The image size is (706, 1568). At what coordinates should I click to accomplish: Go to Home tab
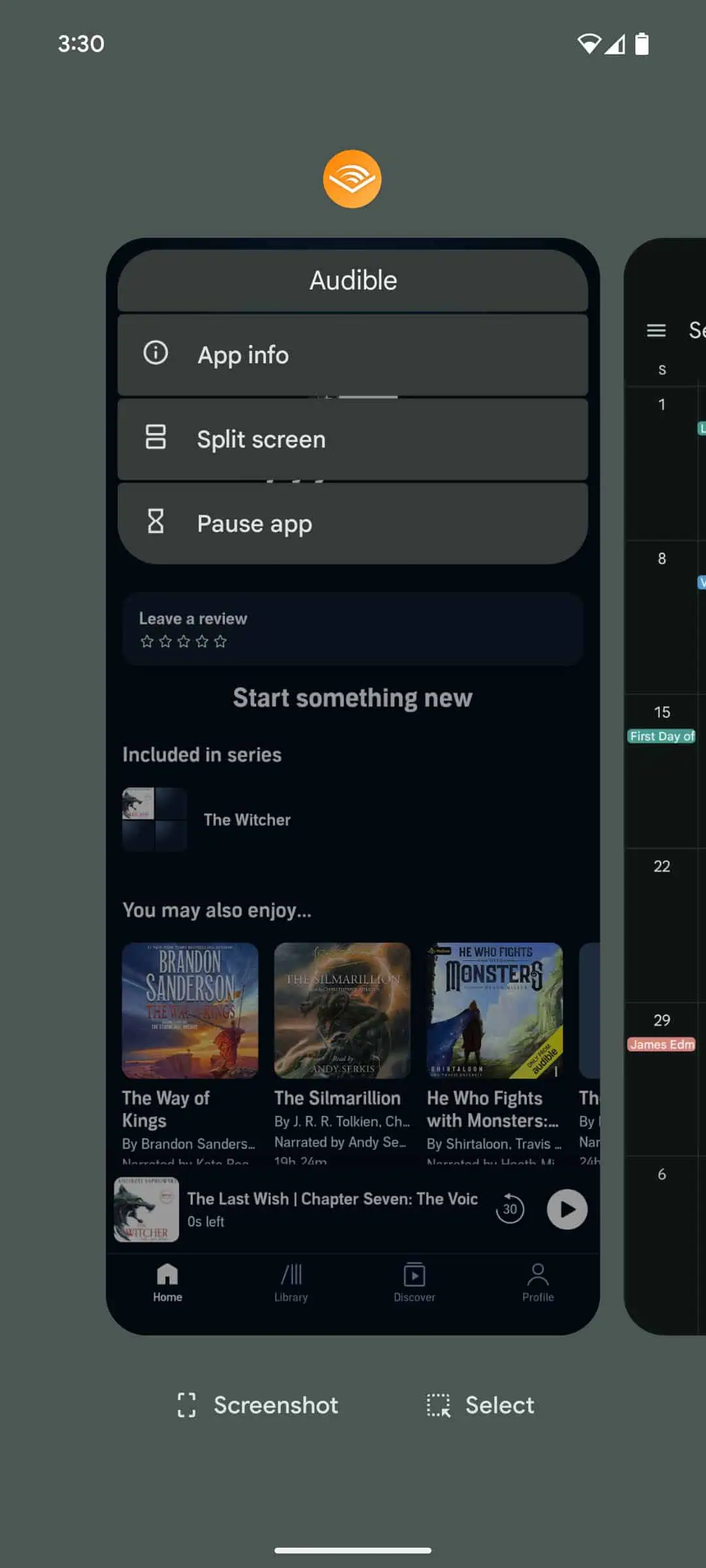tap(167, 1283)
